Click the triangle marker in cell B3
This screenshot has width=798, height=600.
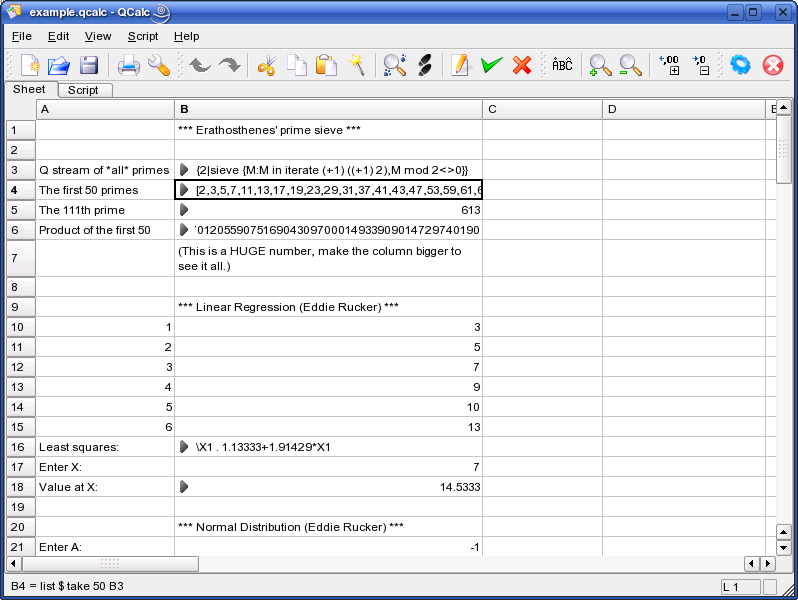coord(184,170)
